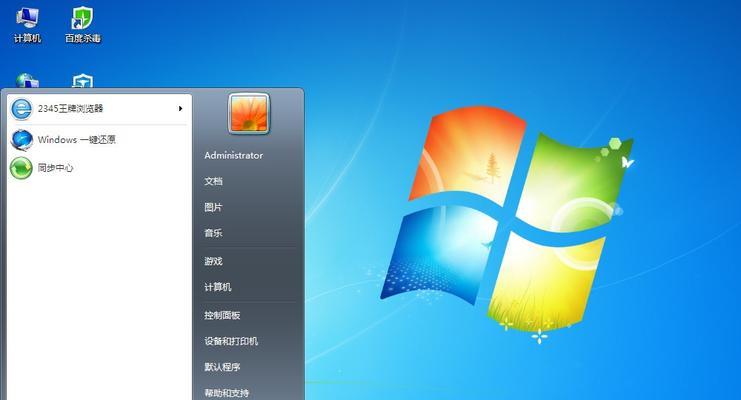Click the 2345王牌浏览器 browser icon
This screenshot has height=400, width=741.
[21, 109]
